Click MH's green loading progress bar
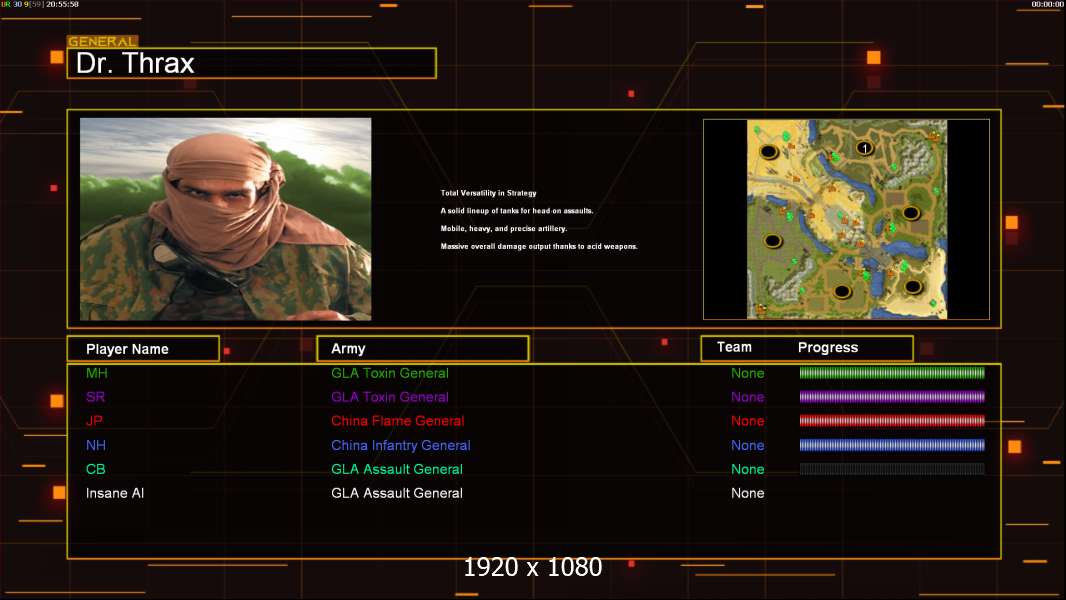 [892, 372]
